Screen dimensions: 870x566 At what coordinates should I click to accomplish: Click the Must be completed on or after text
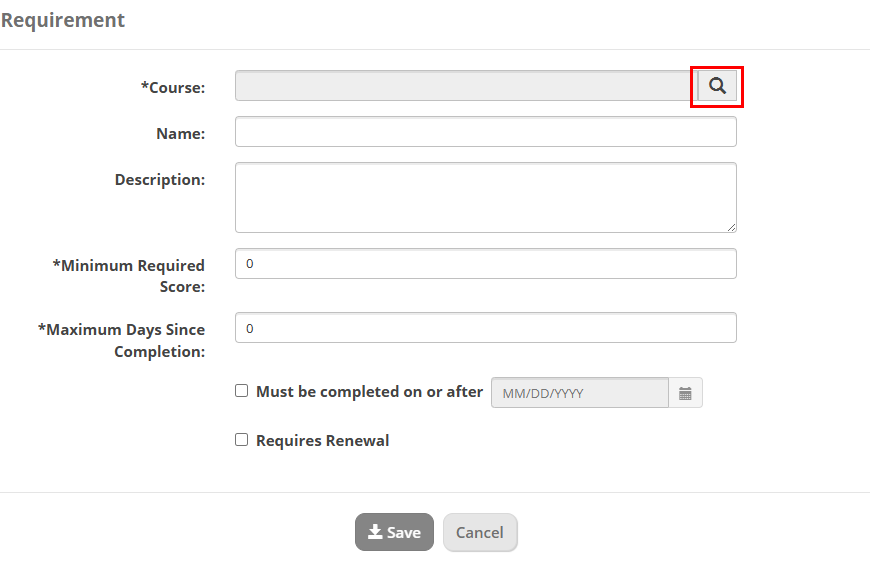[x=369, y=392]
